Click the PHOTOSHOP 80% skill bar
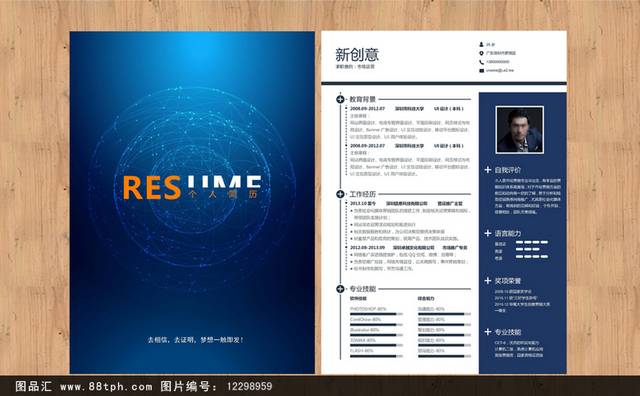Viewport: 640px width, 396px height. 376,314
